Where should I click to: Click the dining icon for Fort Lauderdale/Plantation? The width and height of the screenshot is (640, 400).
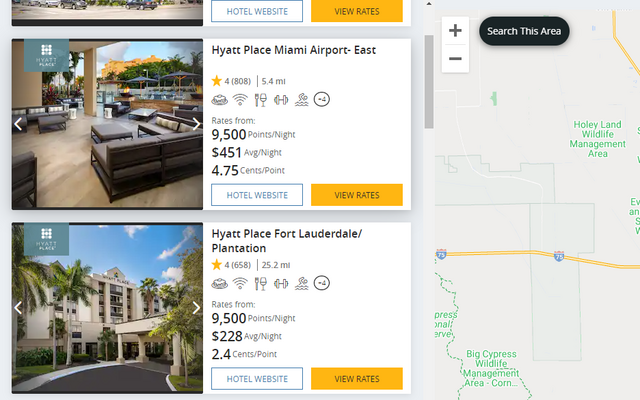point(260,283)
